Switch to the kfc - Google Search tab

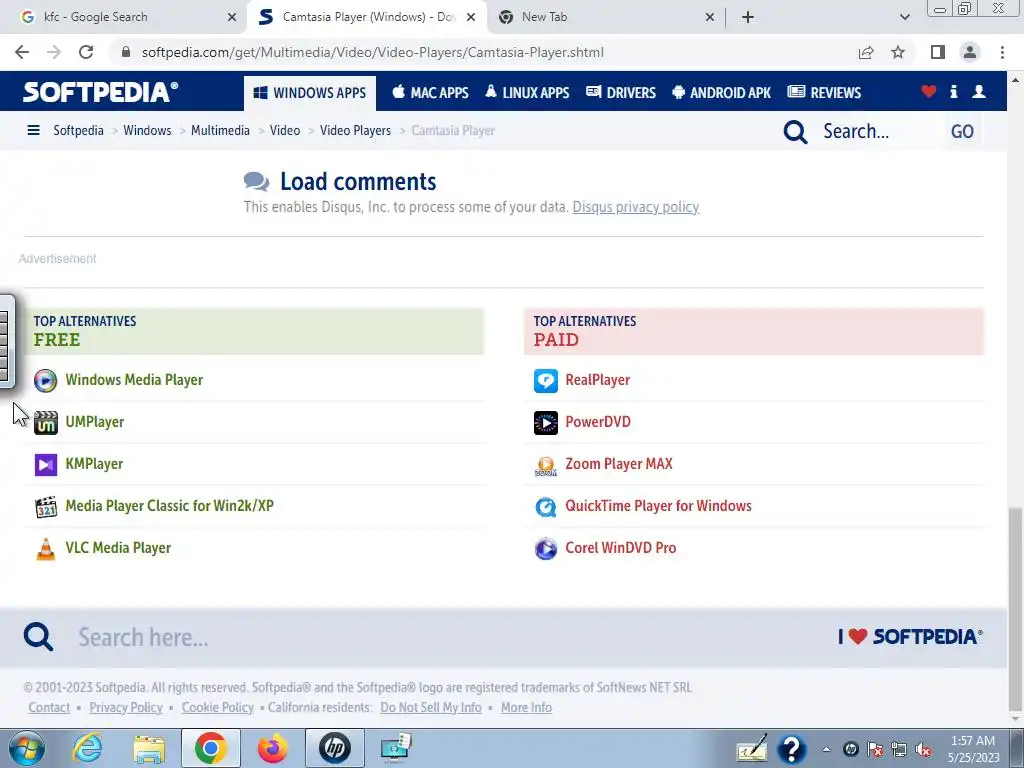[124, 17]
